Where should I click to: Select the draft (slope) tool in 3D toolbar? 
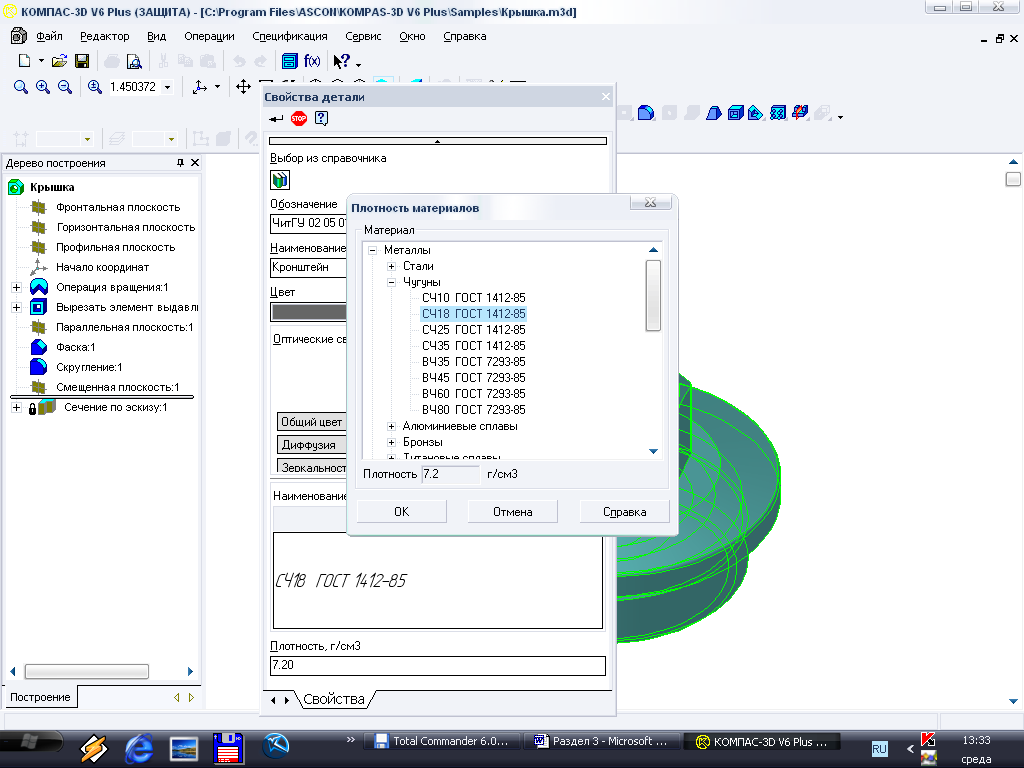713,113
